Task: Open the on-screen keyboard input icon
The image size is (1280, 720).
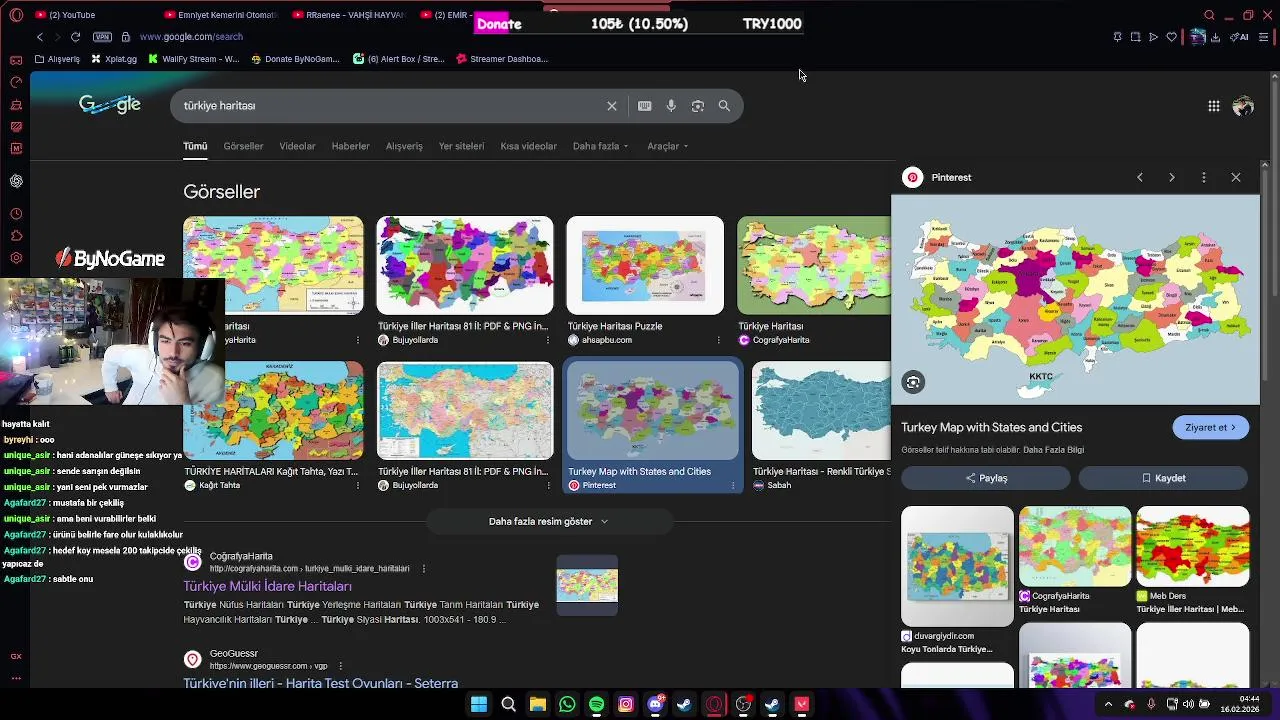Action: click(645, 106)
